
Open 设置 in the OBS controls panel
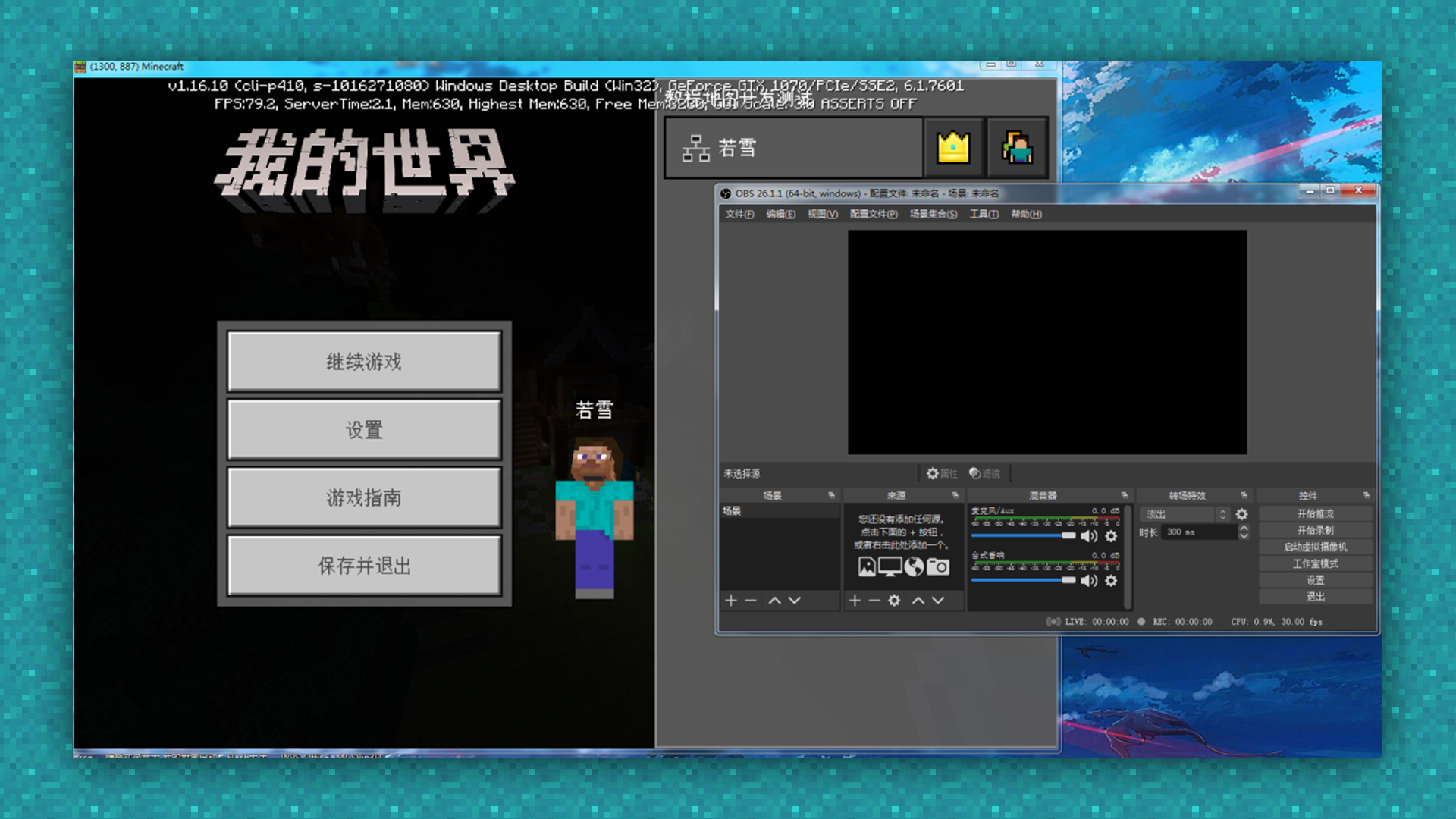coord(1315,580)
